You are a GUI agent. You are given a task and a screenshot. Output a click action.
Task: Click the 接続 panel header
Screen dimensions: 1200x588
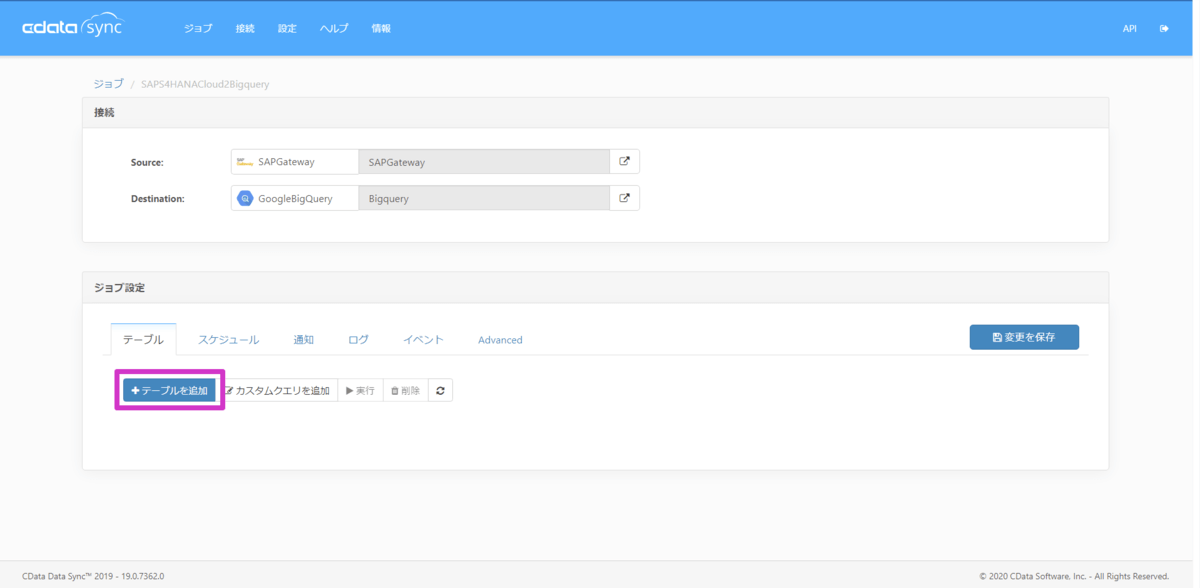[595, 112]
